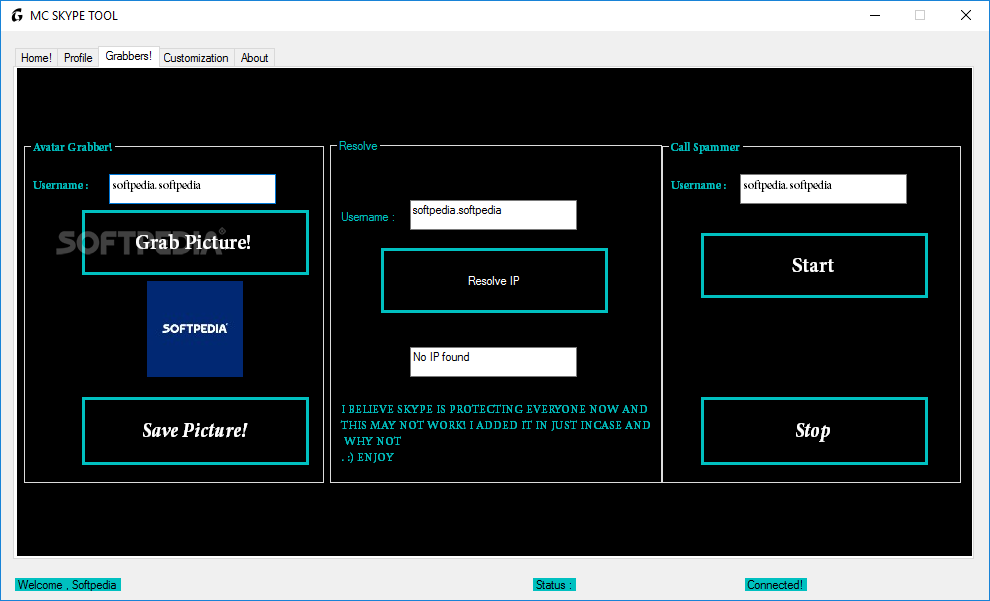Switch to the Profile tab
Viewport: 990px width, 601px height.
pos(78,57)
